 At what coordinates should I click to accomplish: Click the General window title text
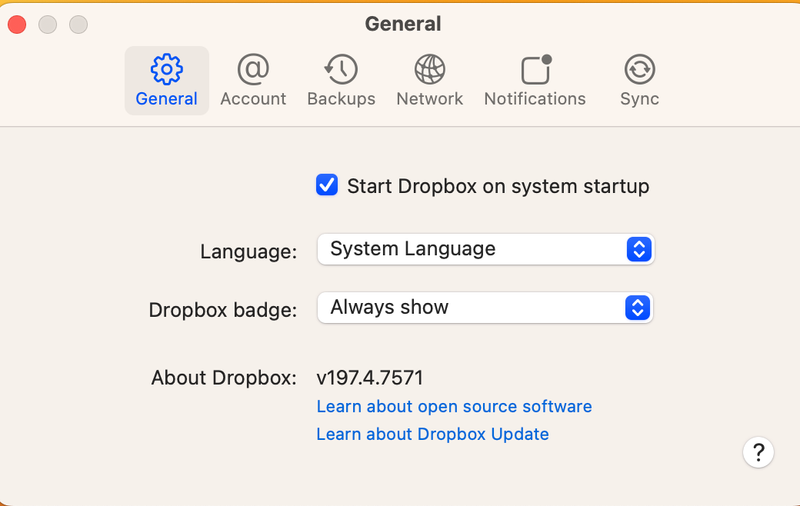coord(403,24)
